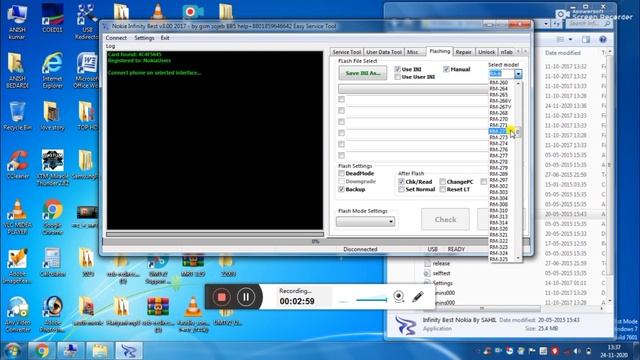This screenshot has width=640, height=360.
Task: Click the pencil annotation icon on recorder
Action: pyautogui.click(x=418, y=296)
